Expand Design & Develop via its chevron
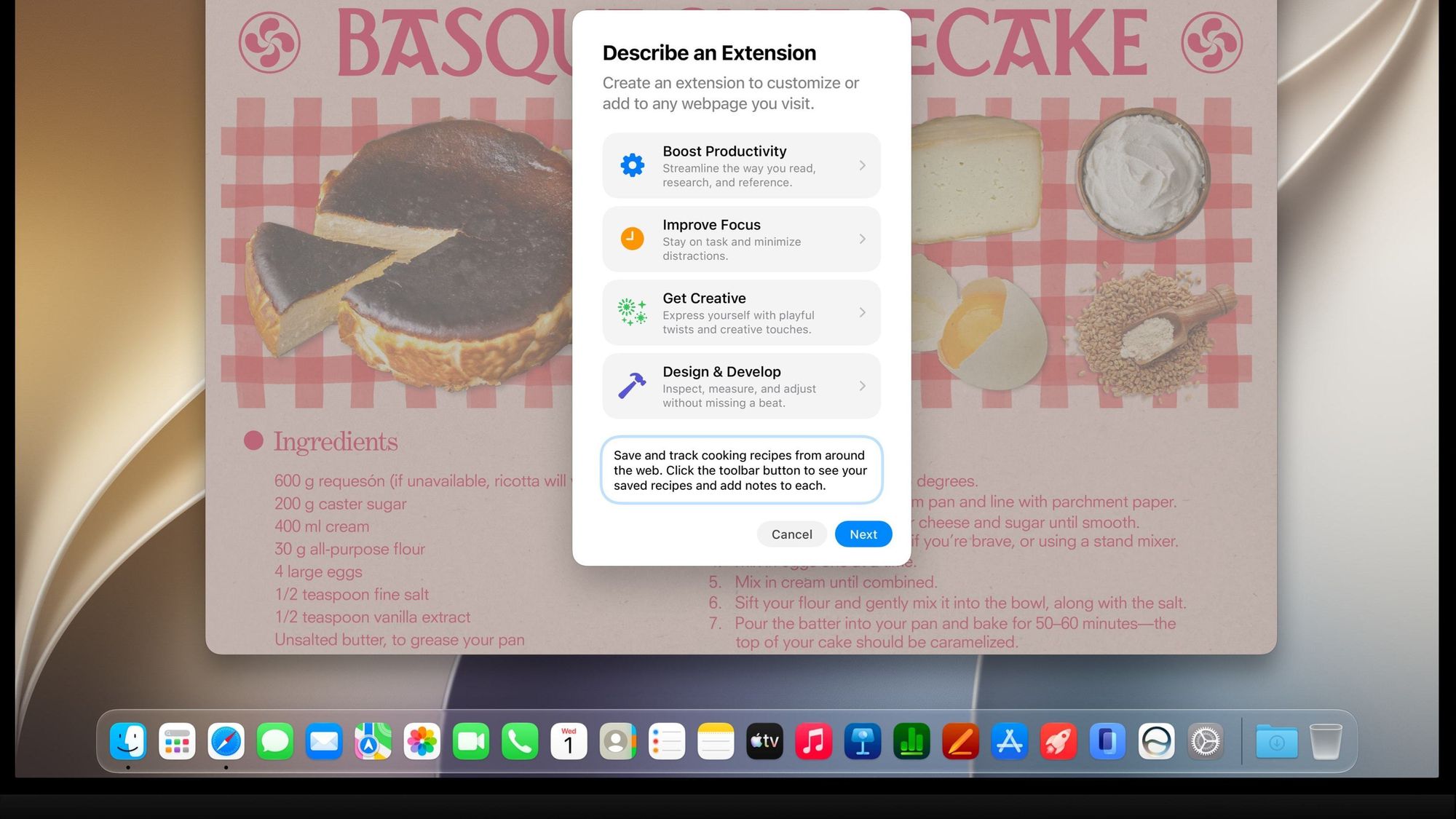 coord(862,386)
